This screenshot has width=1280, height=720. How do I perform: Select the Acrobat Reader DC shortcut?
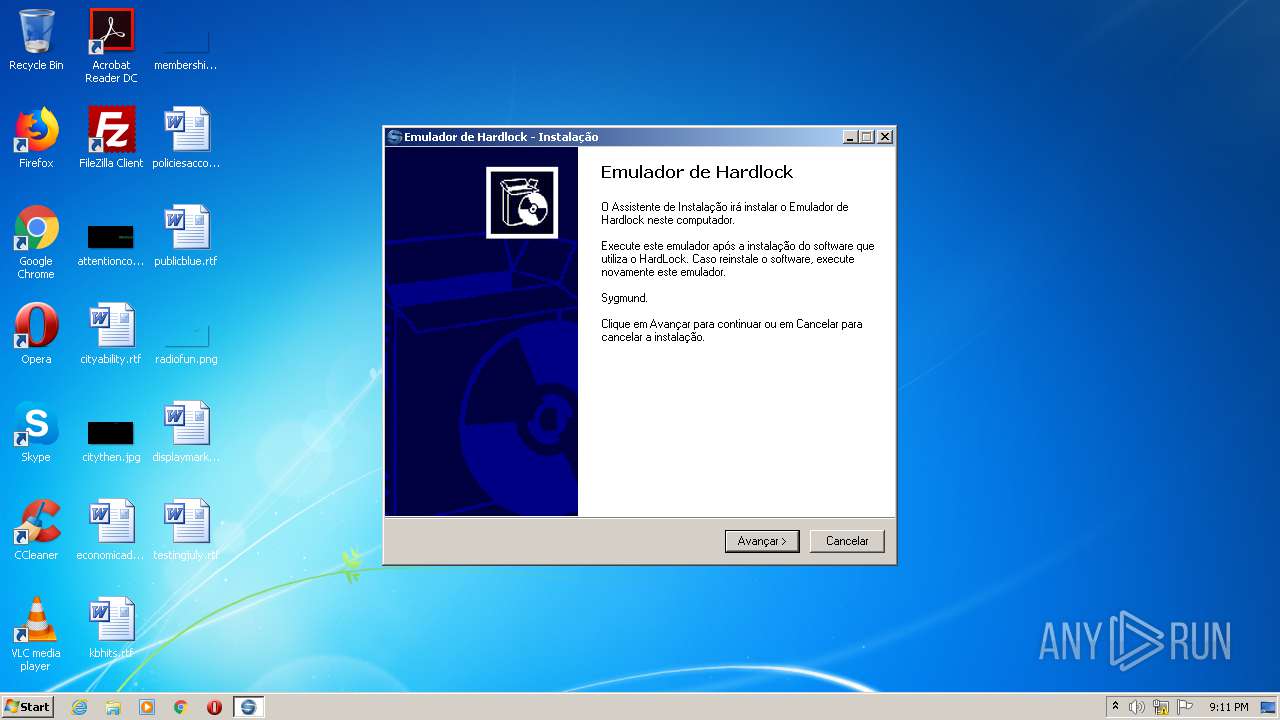point(111,46)
